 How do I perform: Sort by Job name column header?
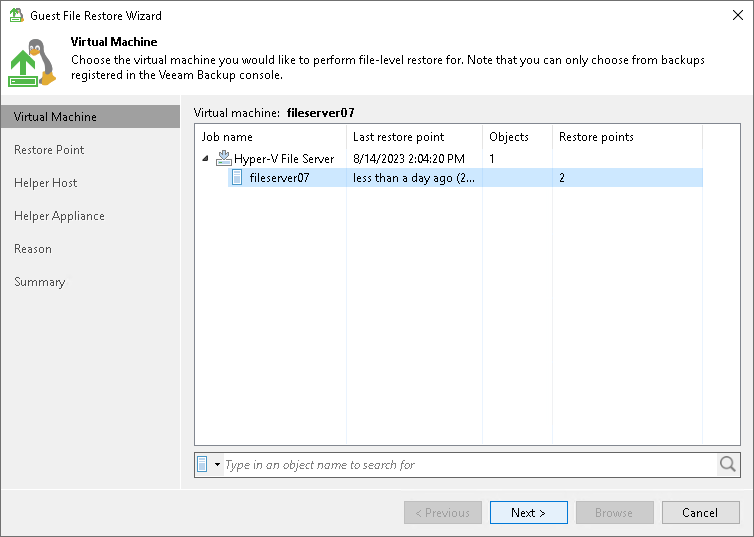point(271,137)
